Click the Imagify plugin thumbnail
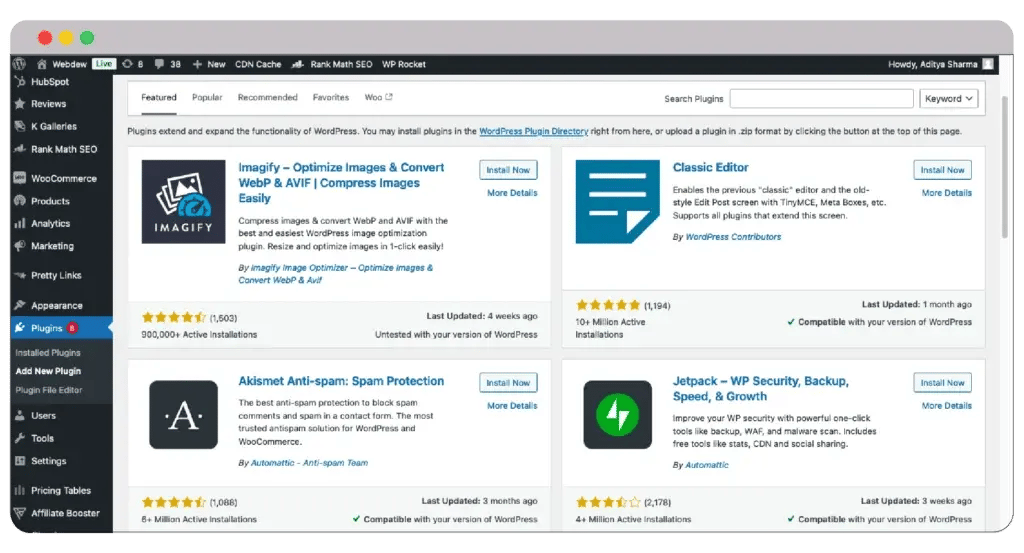Viewport: 1024px width, 553px height. (x=184, y=202)
